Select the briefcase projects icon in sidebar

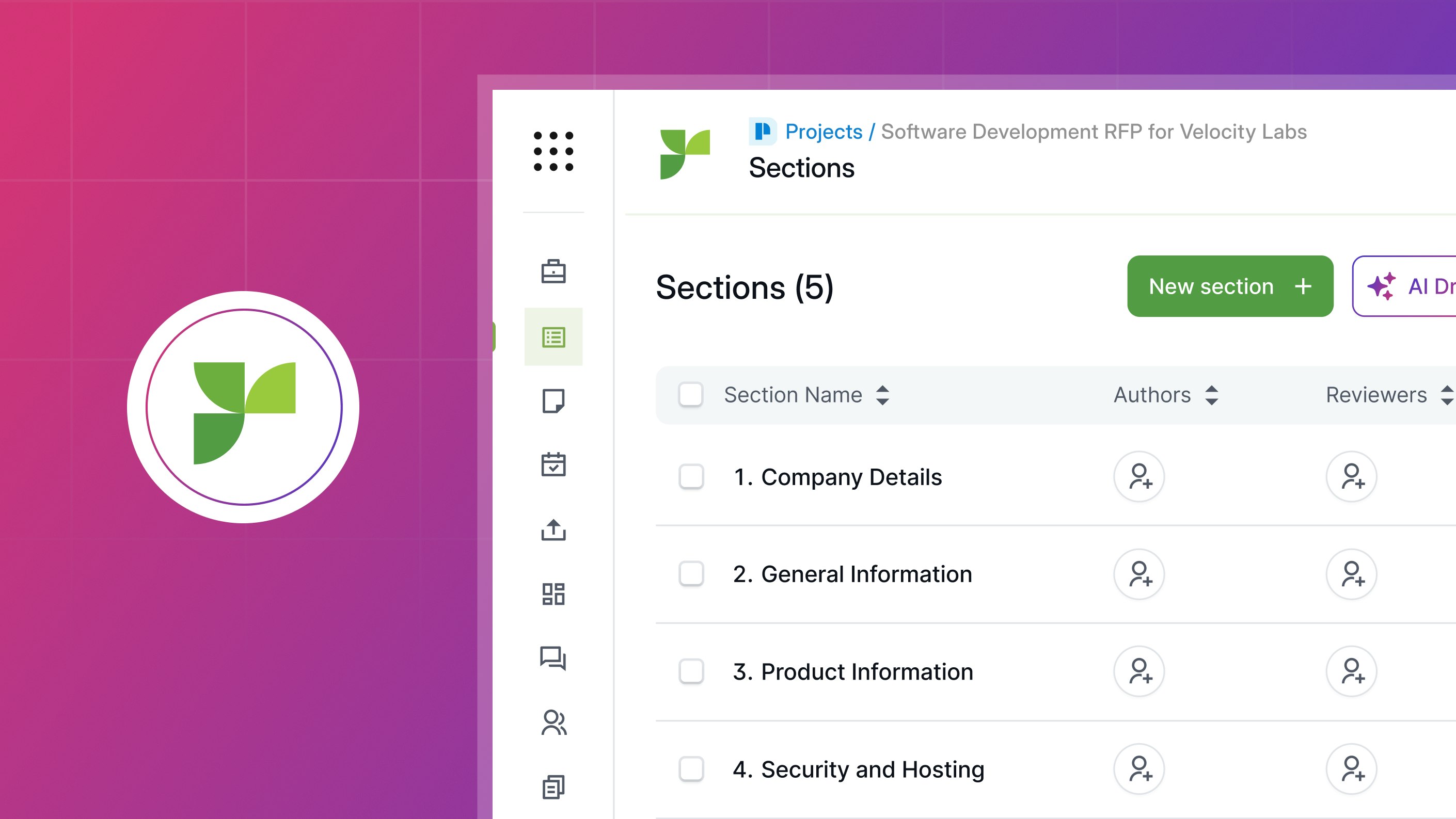pyautogui.click(x=554, y=271)
